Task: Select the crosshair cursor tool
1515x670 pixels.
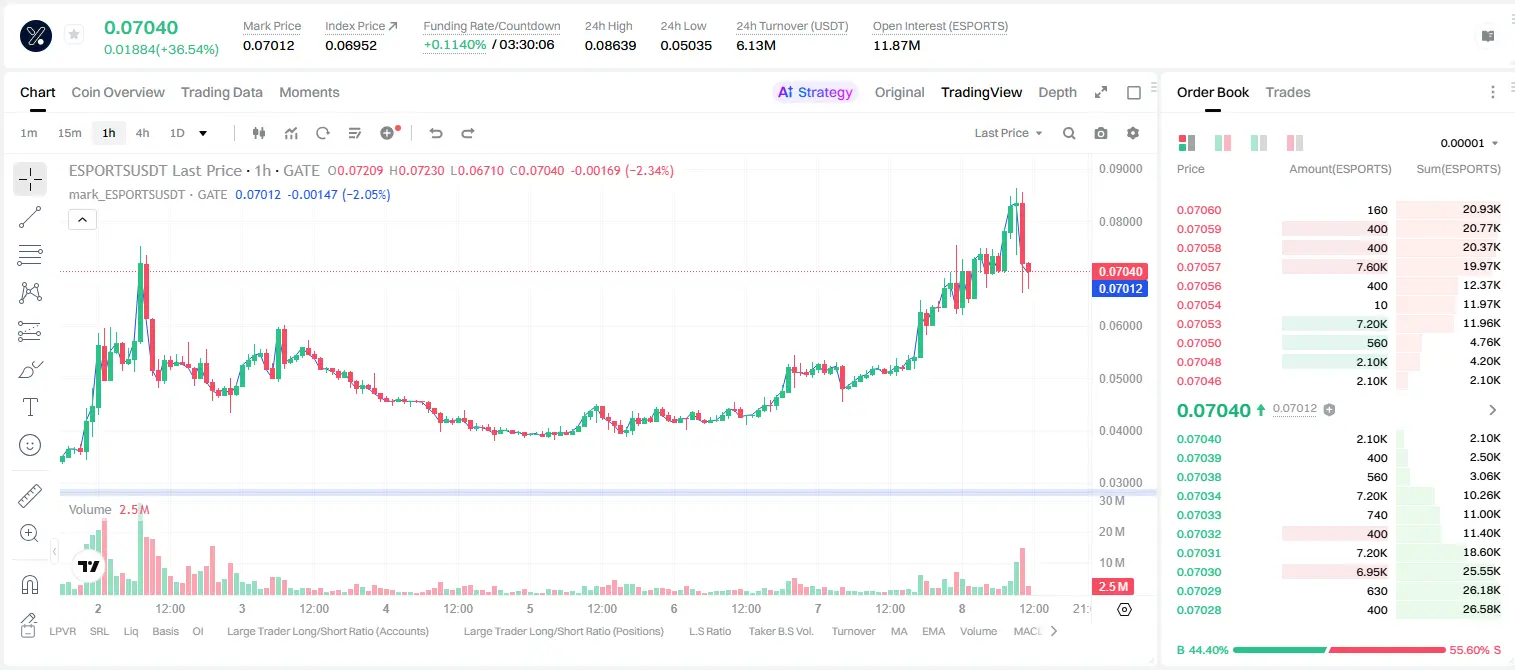Action: coord(30,179)
